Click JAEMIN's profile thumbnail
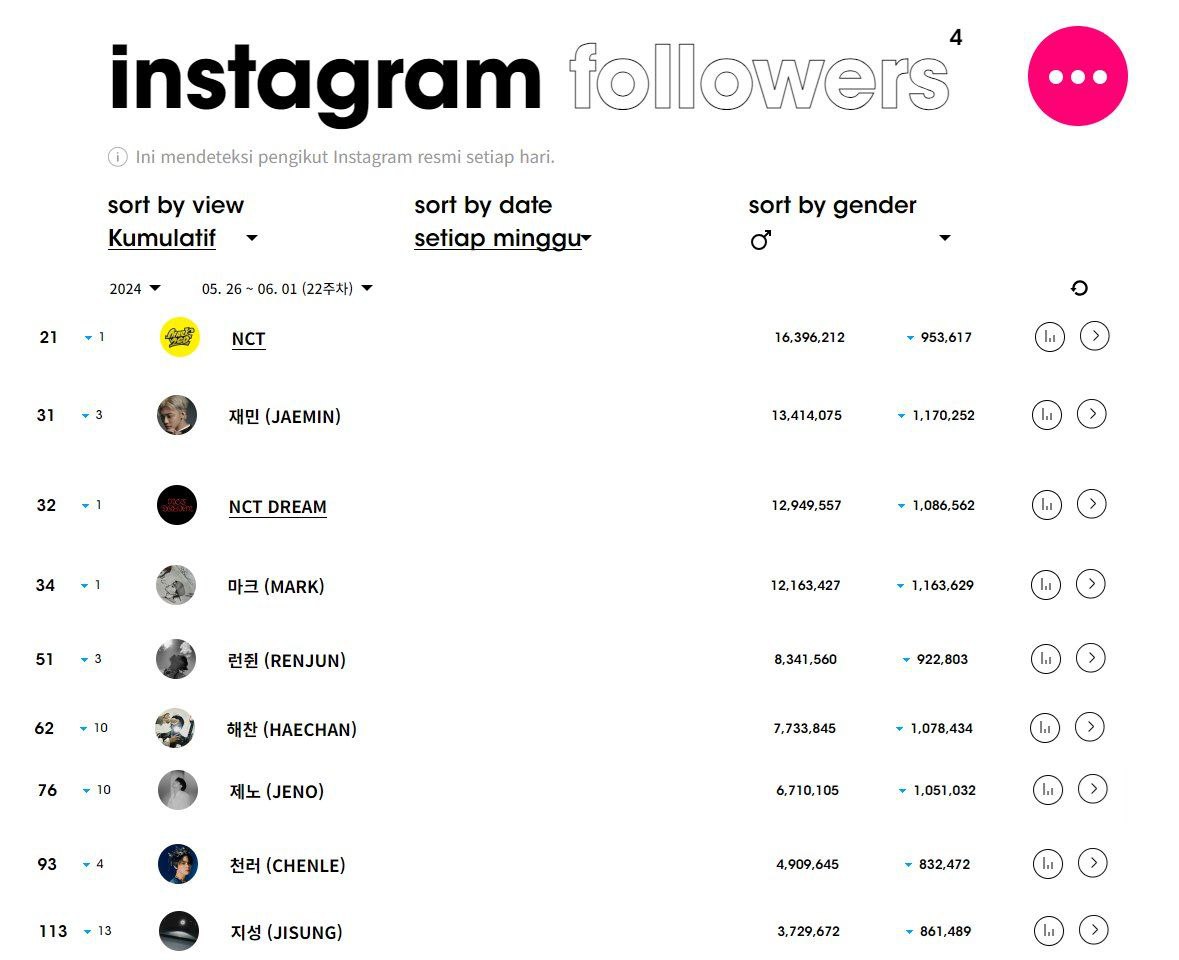Image resolution: width=1179 pixels, height=960 pixels. 177,415
